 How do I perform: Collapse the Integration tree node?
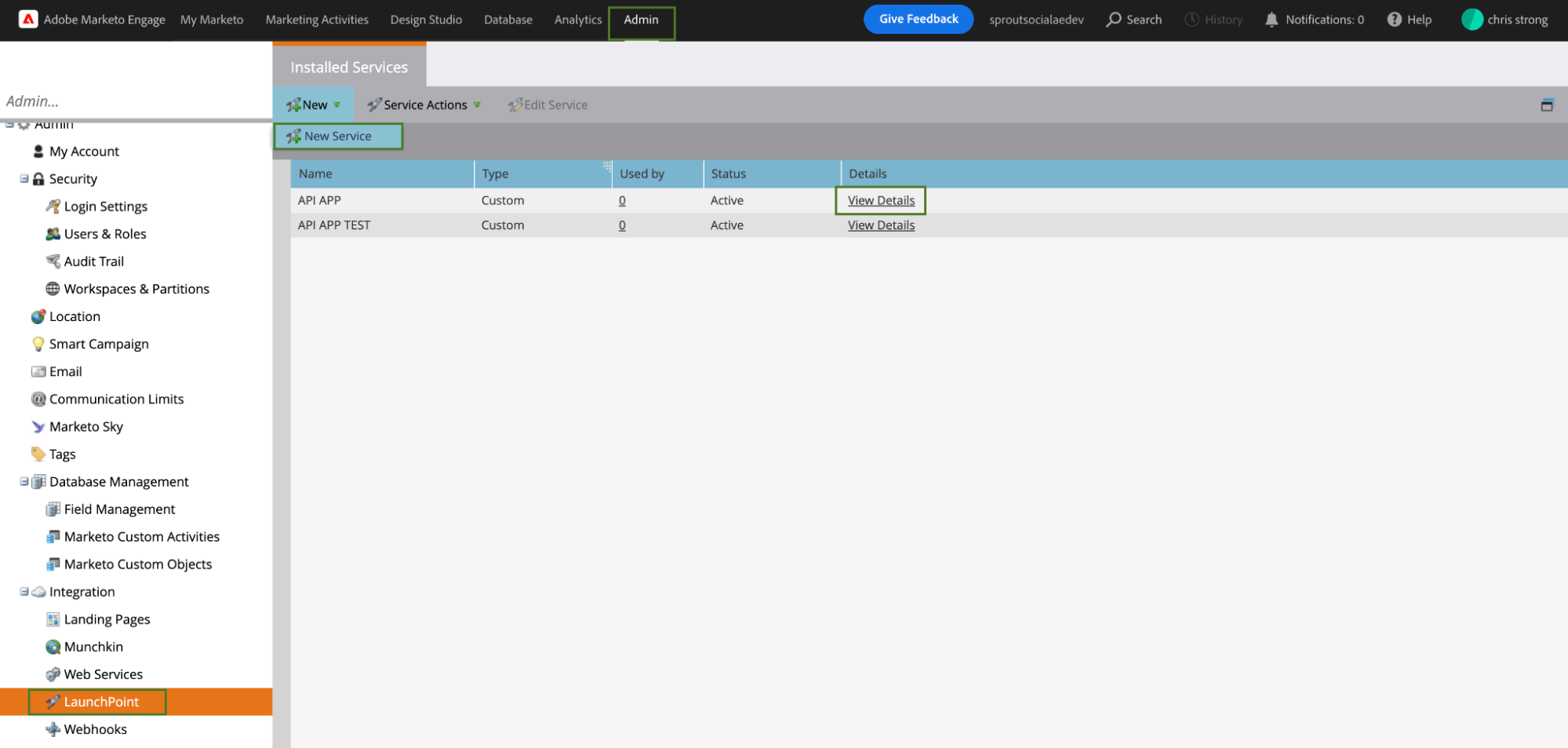(x=24, y=592)
